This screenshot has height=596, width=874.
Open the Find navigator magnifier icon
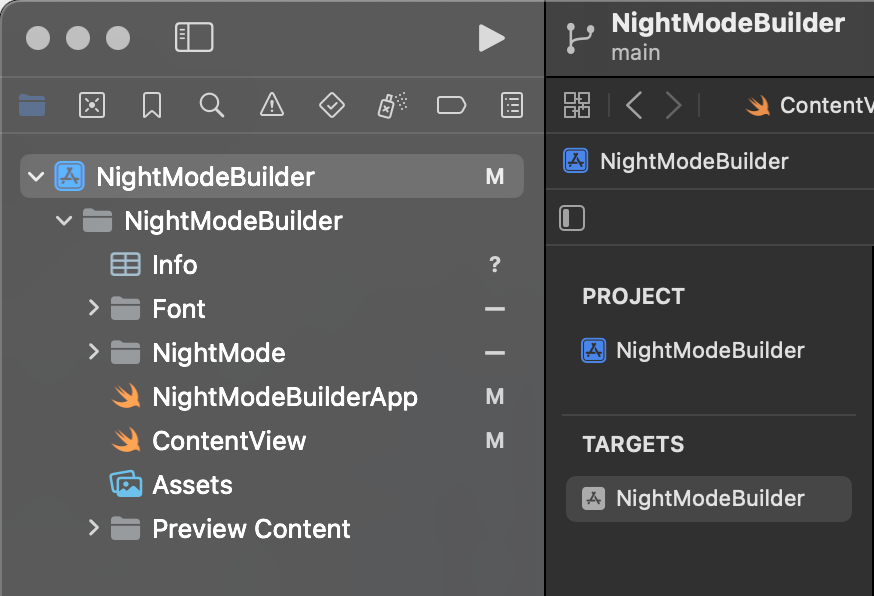[211, 105]
